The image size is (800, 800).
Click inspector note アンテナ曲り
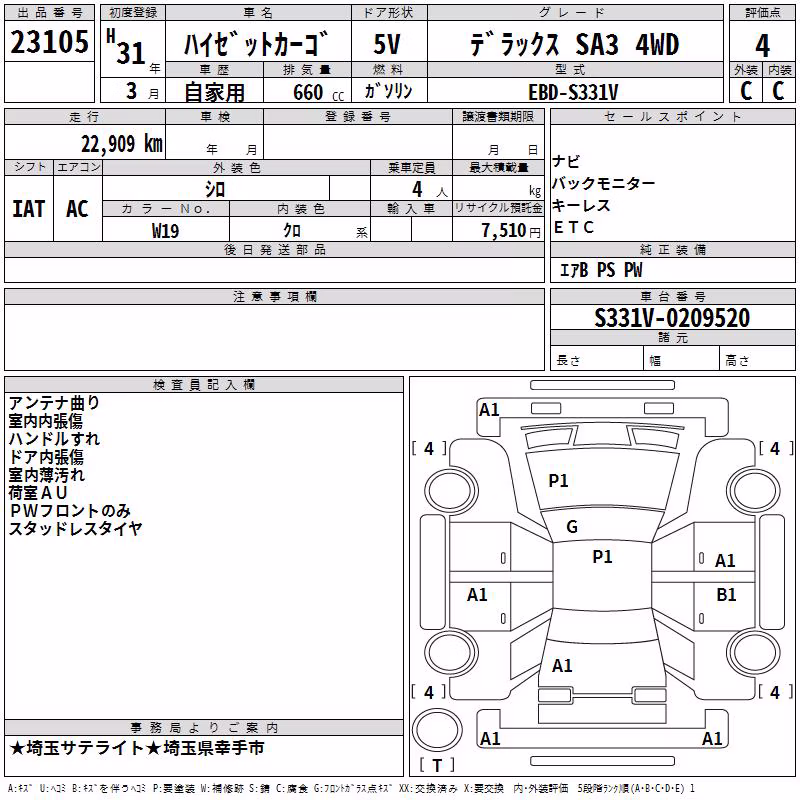tap(54, 403)
